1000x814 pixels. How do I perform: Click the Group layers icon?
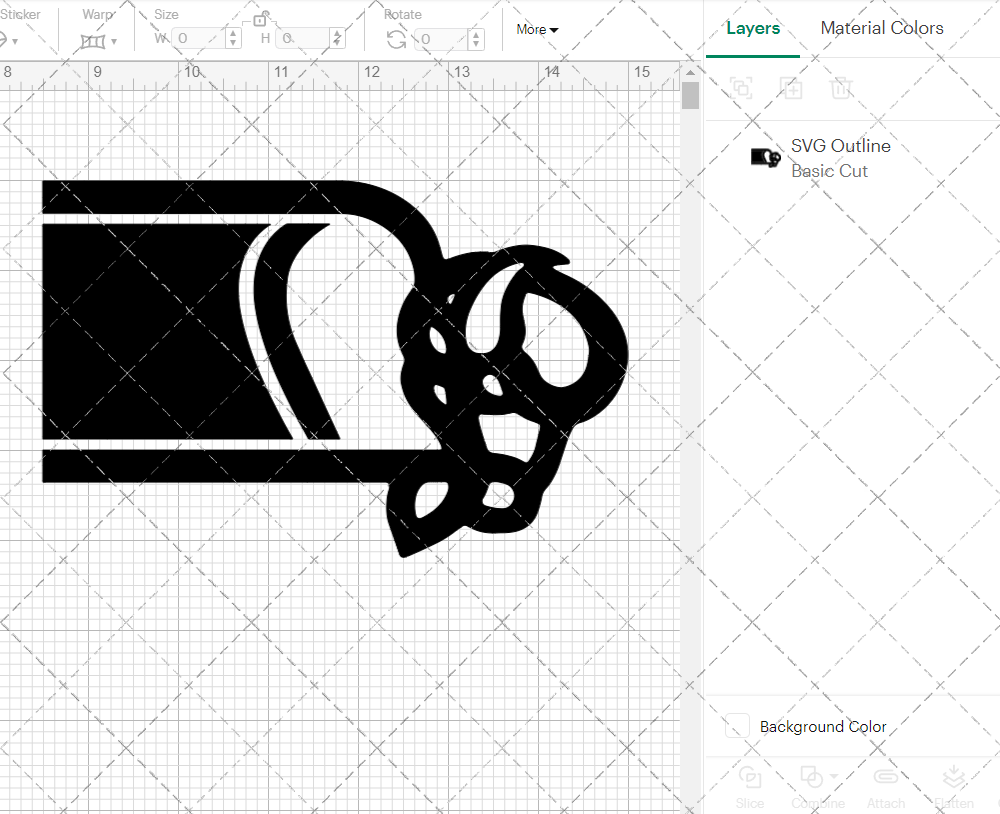click(741, 87)
